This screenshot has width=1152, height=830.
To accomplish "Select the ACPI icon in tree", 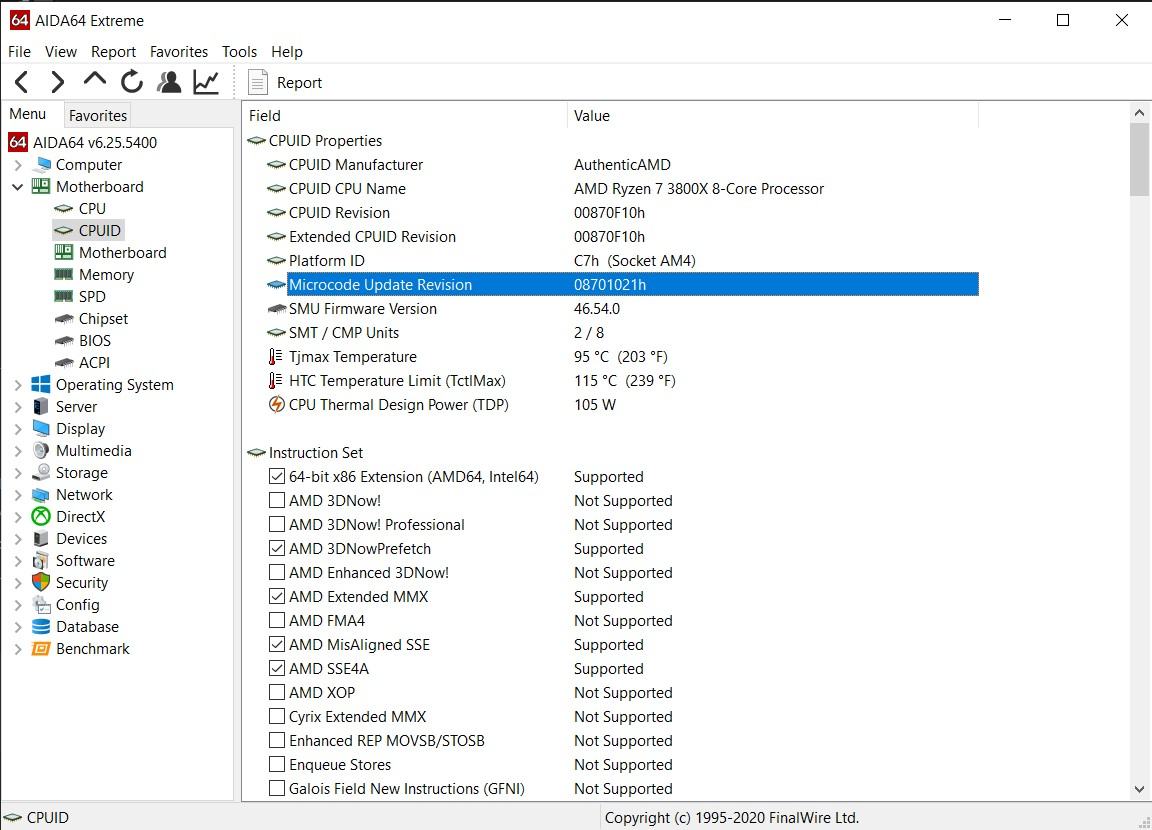I will [x=65, y=363].
